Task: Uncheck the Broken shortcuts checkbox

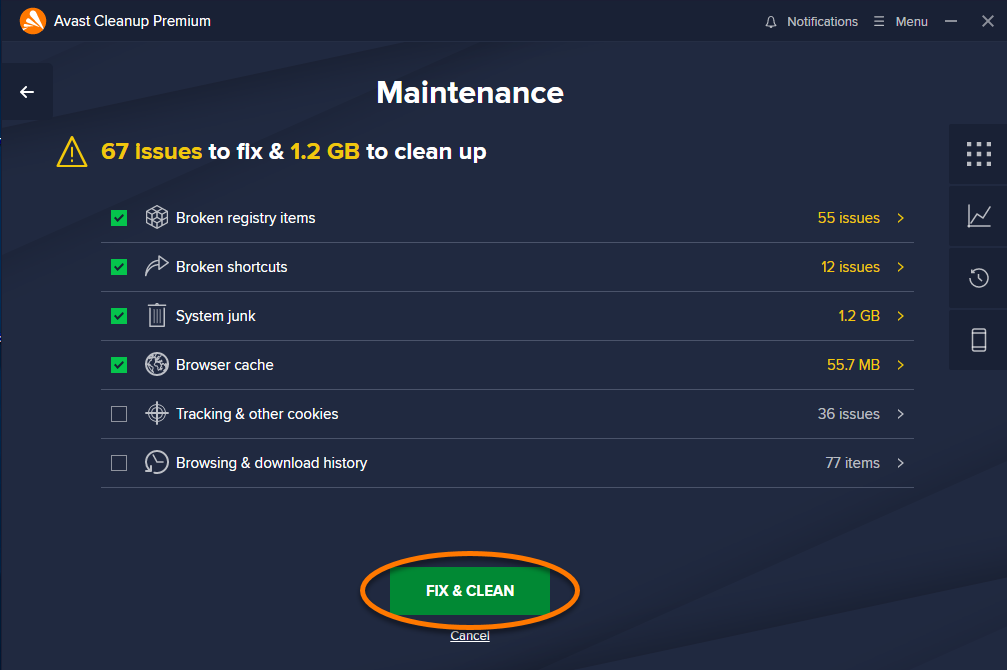Action: coord(119,267)
